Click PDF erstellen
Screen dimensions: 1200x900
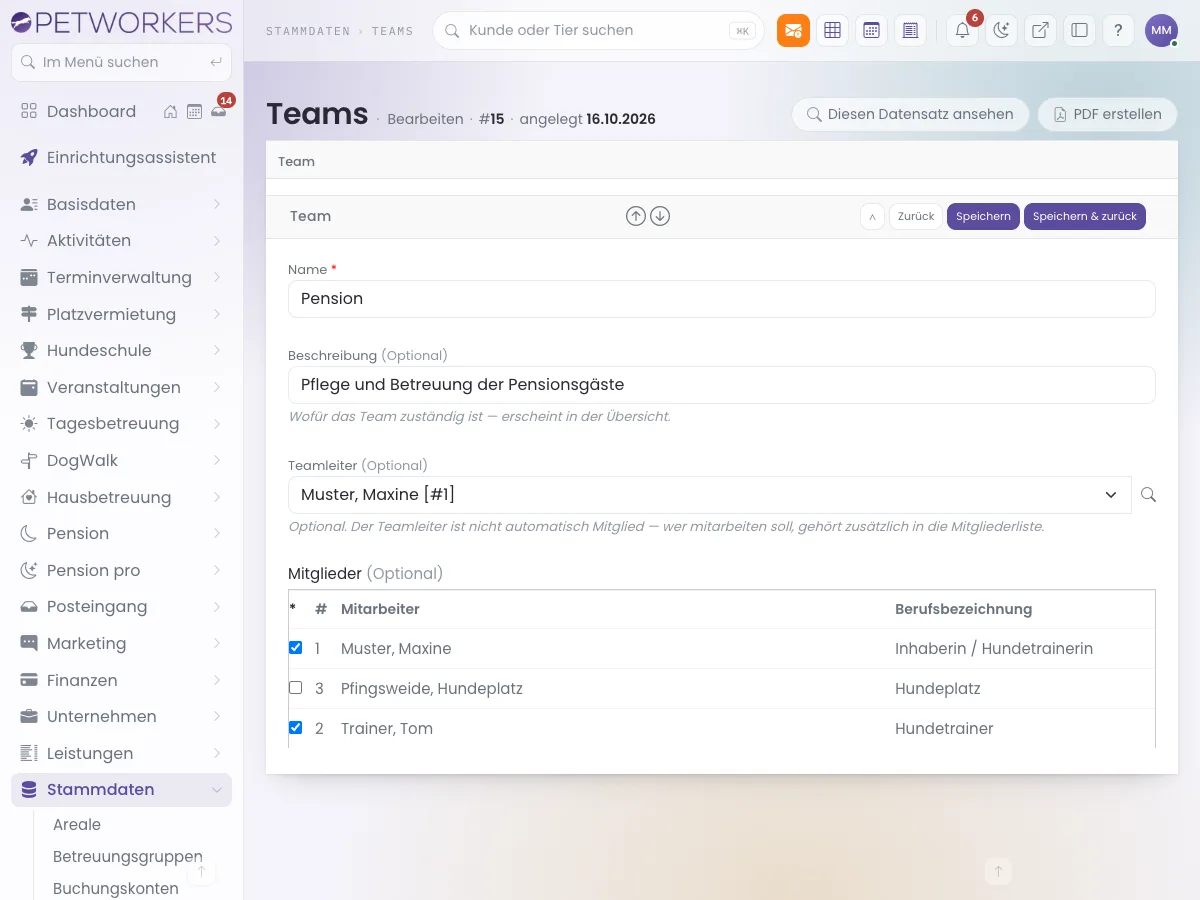click(x=1107, y=114)
